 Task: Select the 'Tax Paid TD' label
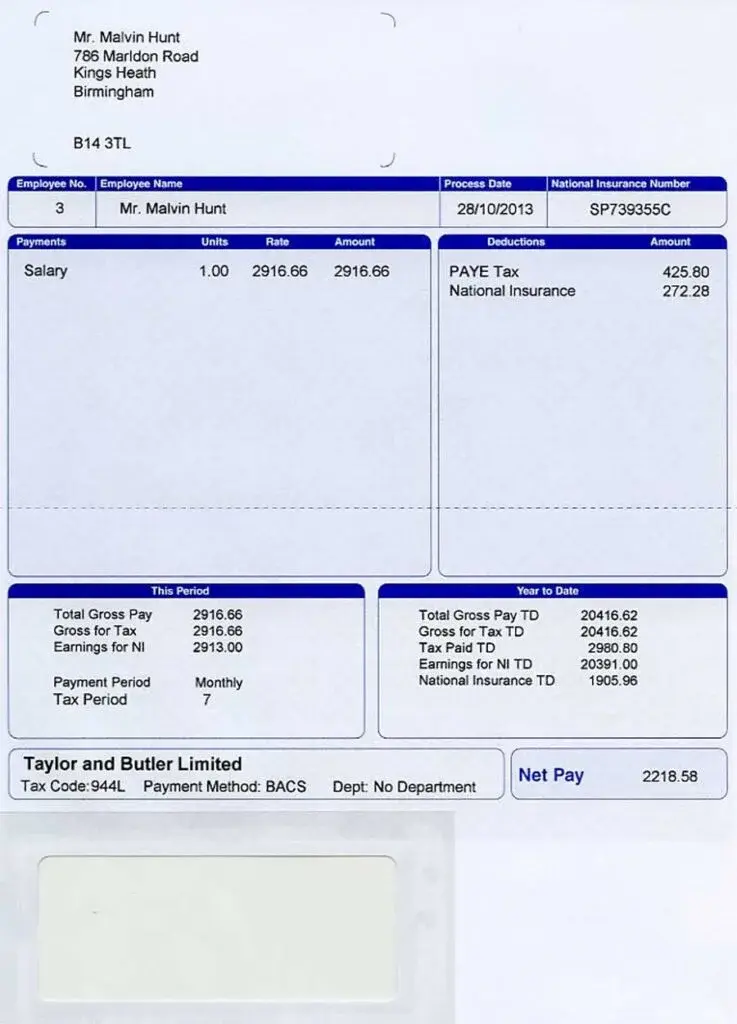[457, 648]
